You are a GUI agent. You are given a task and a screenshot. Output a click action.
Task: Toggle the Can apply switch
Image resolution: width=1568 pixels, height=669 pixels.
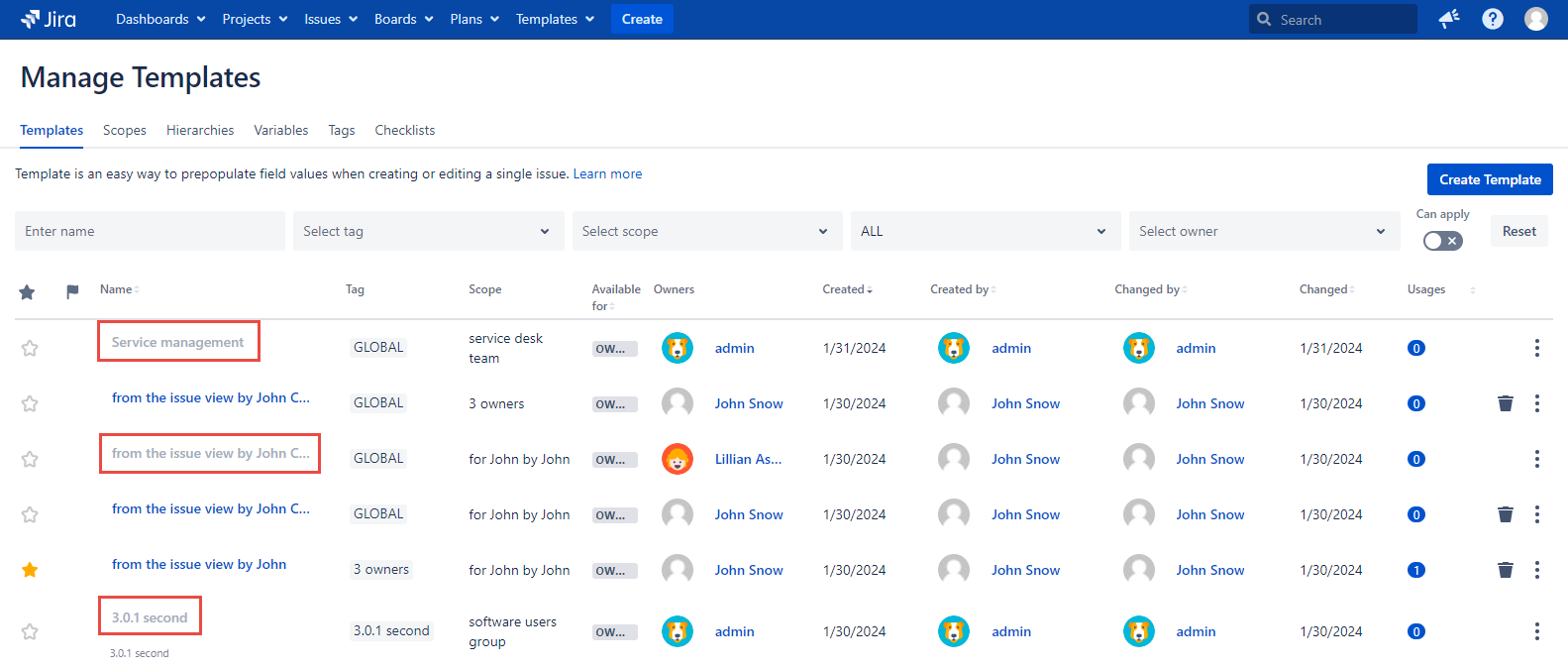(x=1442, y=241)
